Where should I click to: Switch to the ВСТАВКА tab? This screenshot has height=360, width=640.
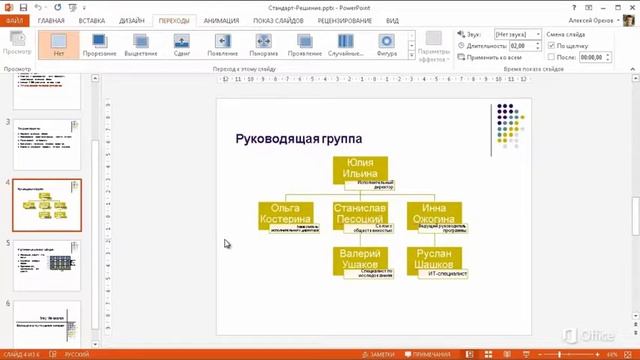coord(91,20)
